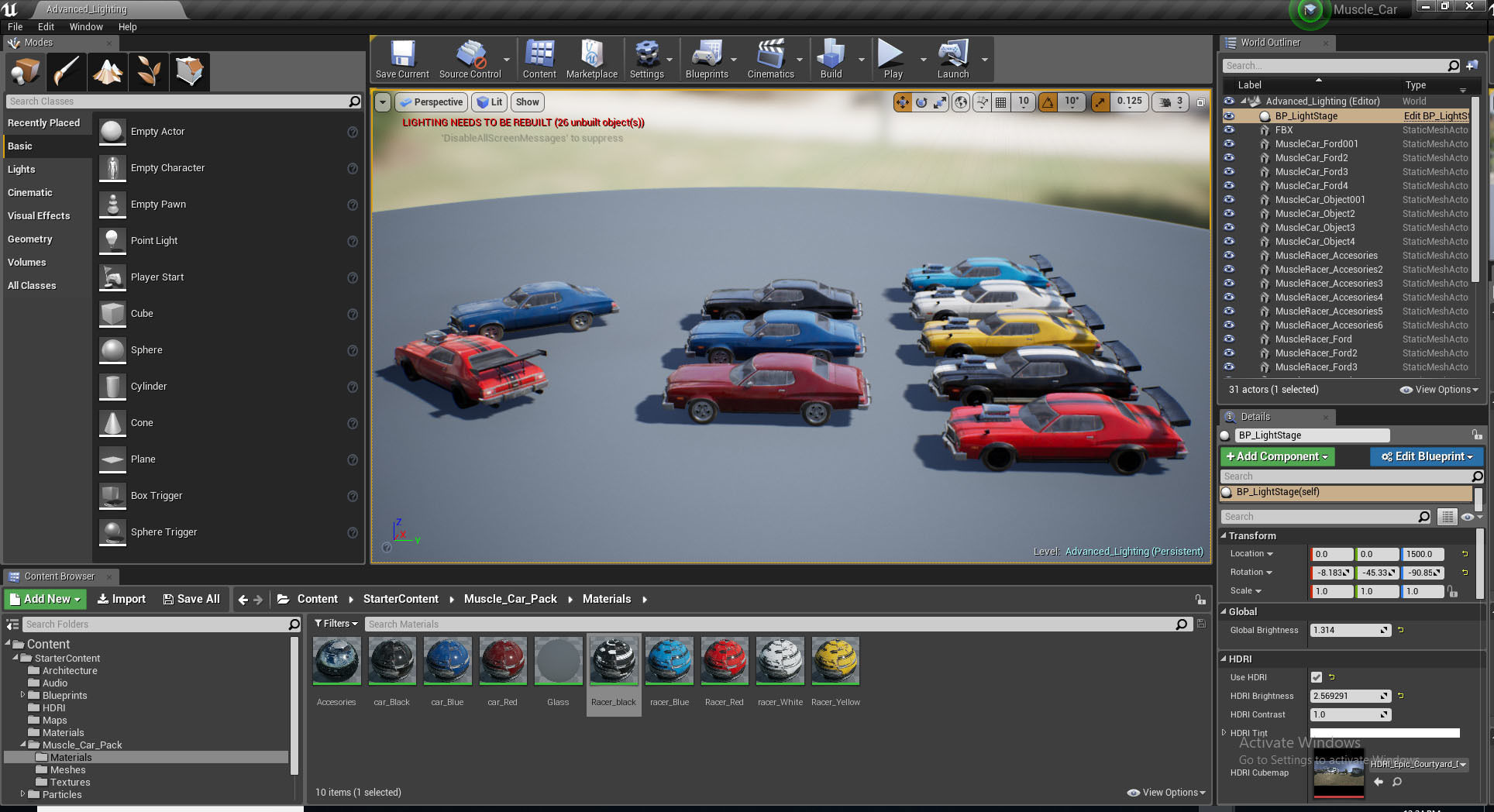
Task: Toggle visibility of MuscleRacer_Ford3
Action: 1229,366
